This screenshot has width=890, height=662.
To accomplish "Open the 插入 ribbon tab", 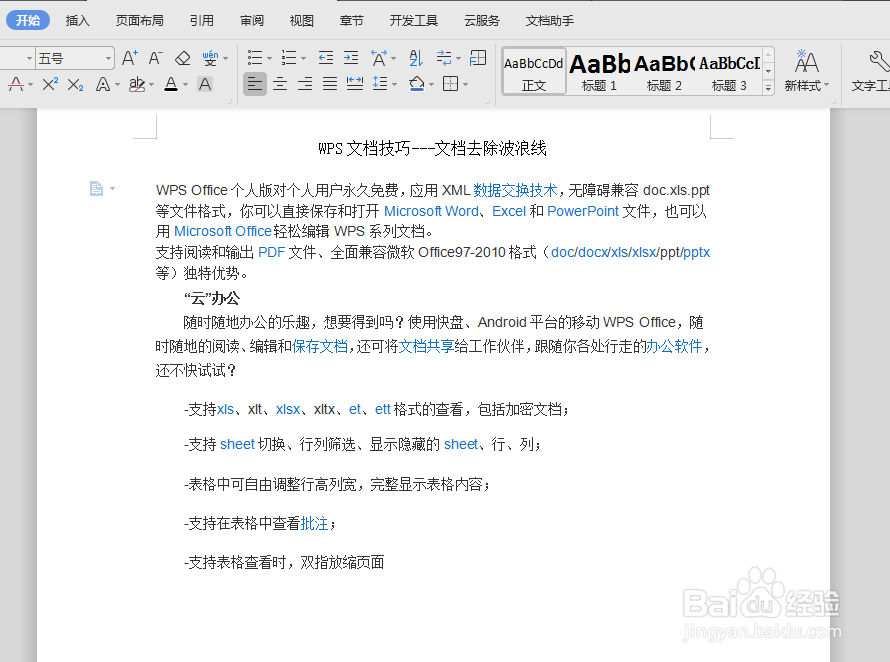I will (x=77, y=21).
